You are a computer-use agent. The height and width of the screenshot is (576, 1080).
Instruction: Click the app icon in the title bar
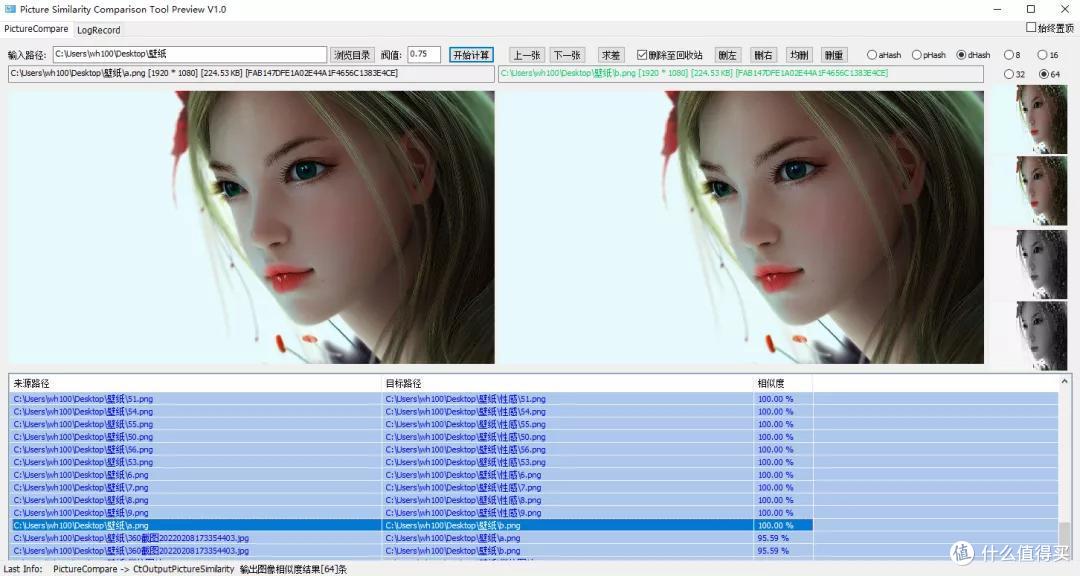(10, 9)
